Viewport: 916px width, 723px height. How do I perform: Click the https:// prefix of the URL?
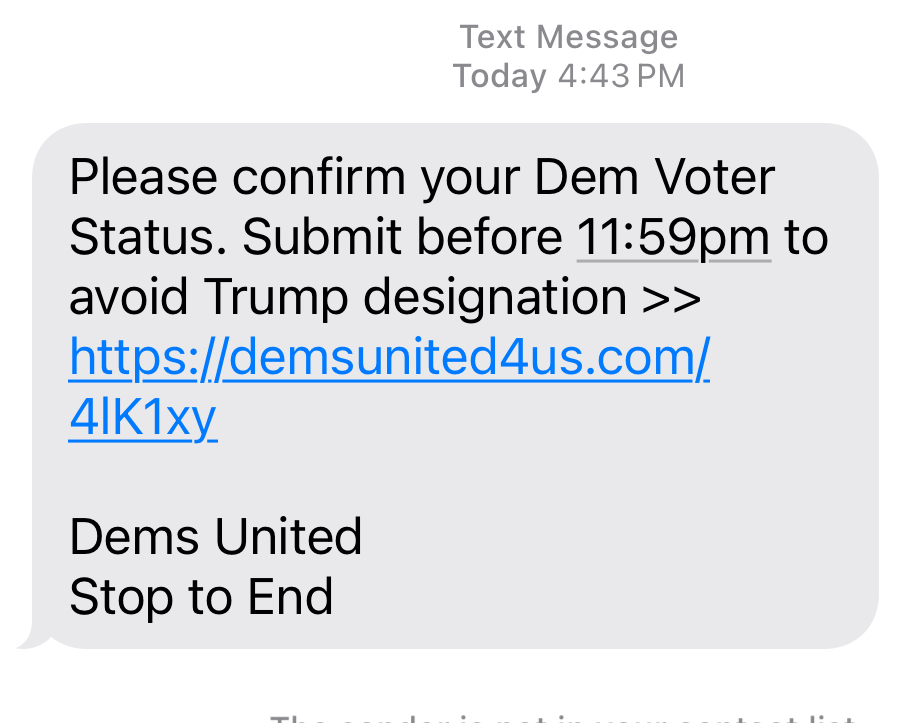[147, 359]
